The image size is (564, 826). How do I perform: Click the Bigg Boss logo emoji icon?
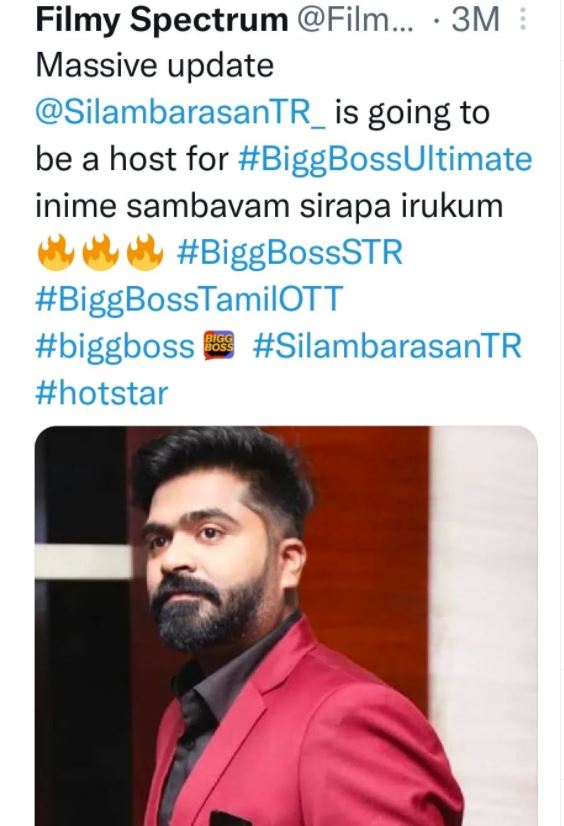[x=219, y=346]
